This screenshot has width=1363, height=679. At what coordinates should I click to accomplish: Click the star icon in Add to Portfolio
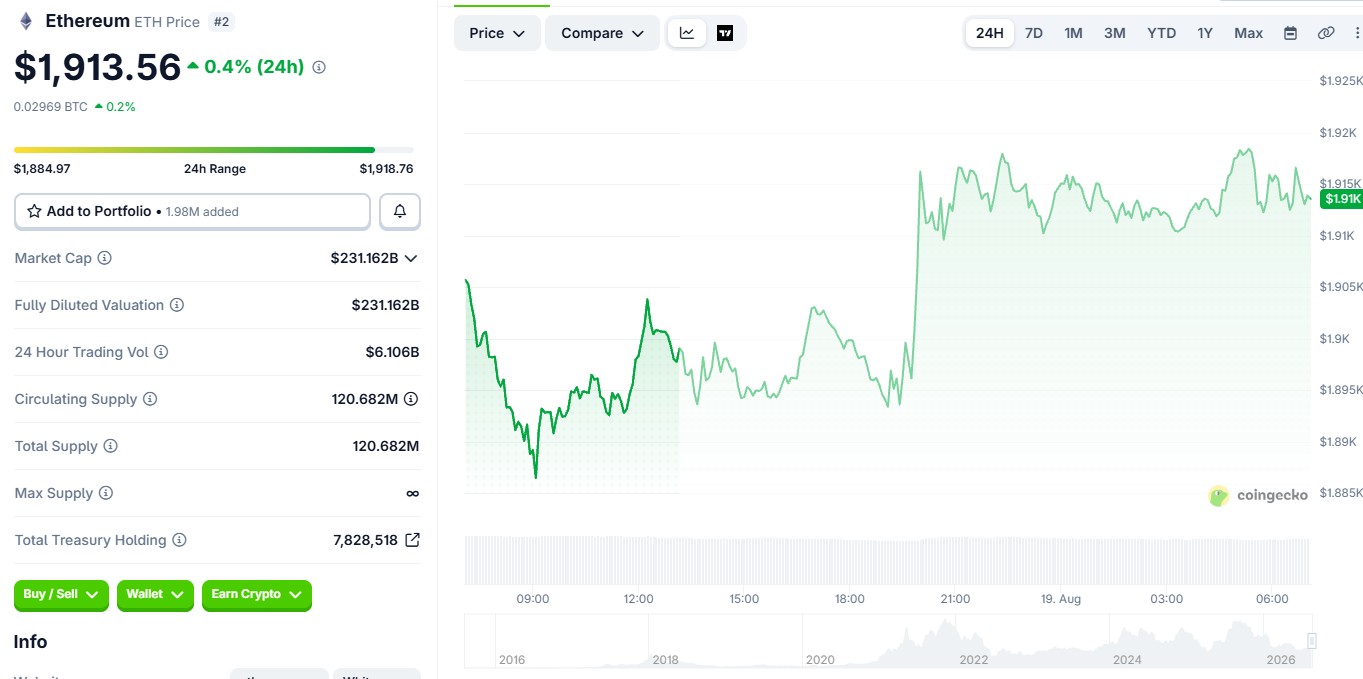[34, 211]
